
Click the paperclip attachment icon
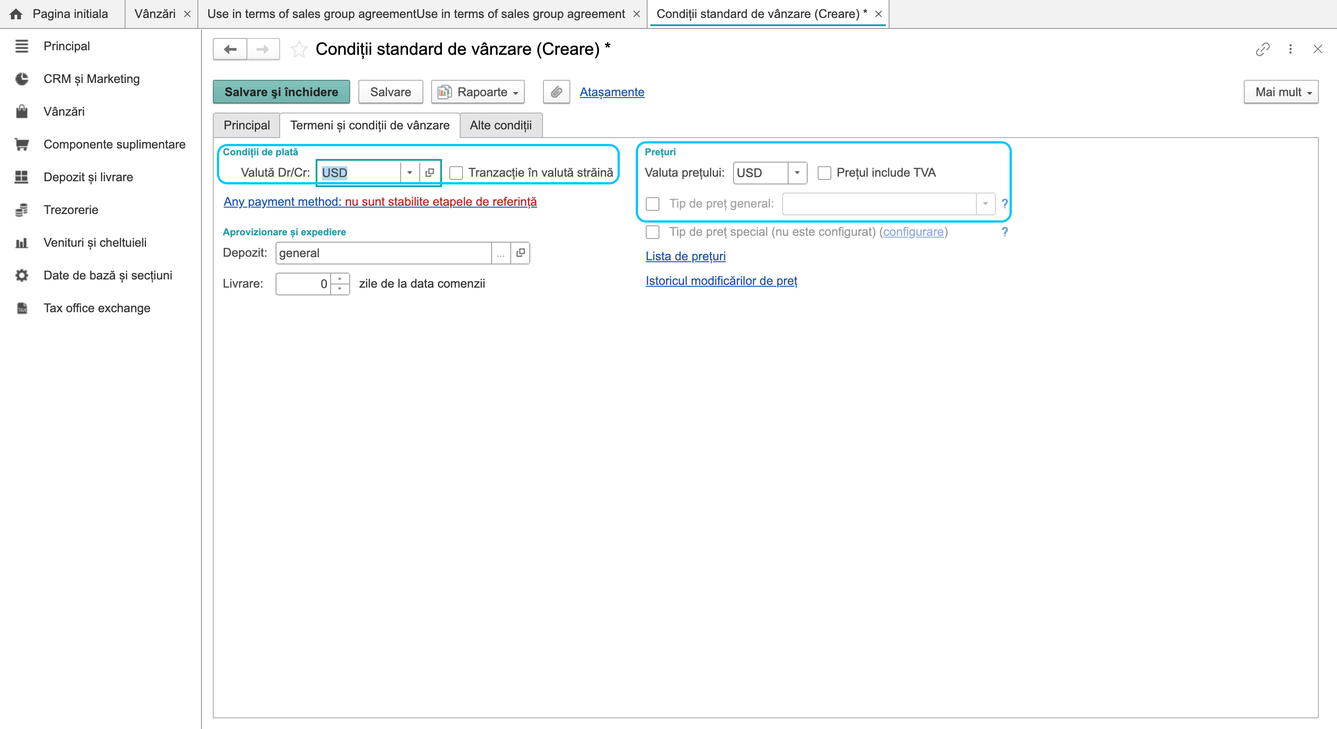point(557,92)
